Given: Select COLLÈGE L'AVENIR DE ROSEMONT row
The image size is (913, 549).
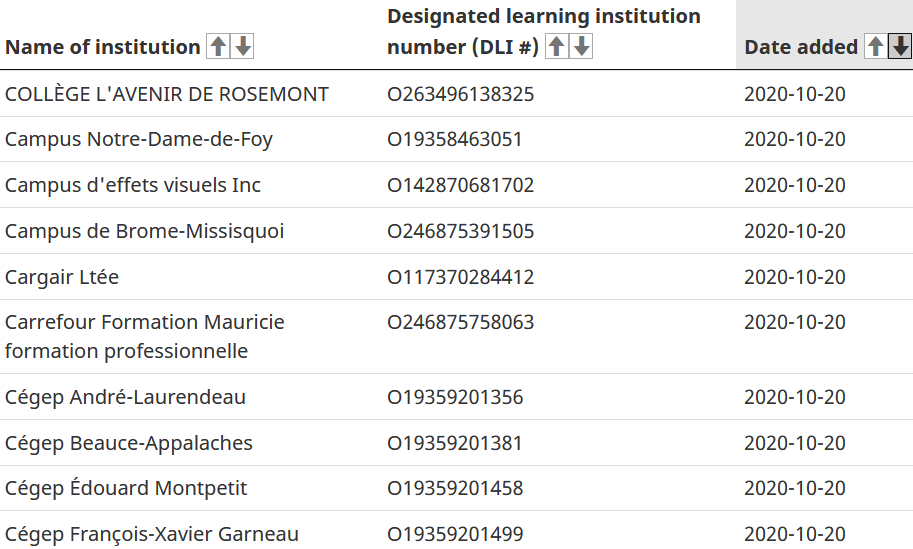Looking at the screenshot, I should click(x=456, y=94).
